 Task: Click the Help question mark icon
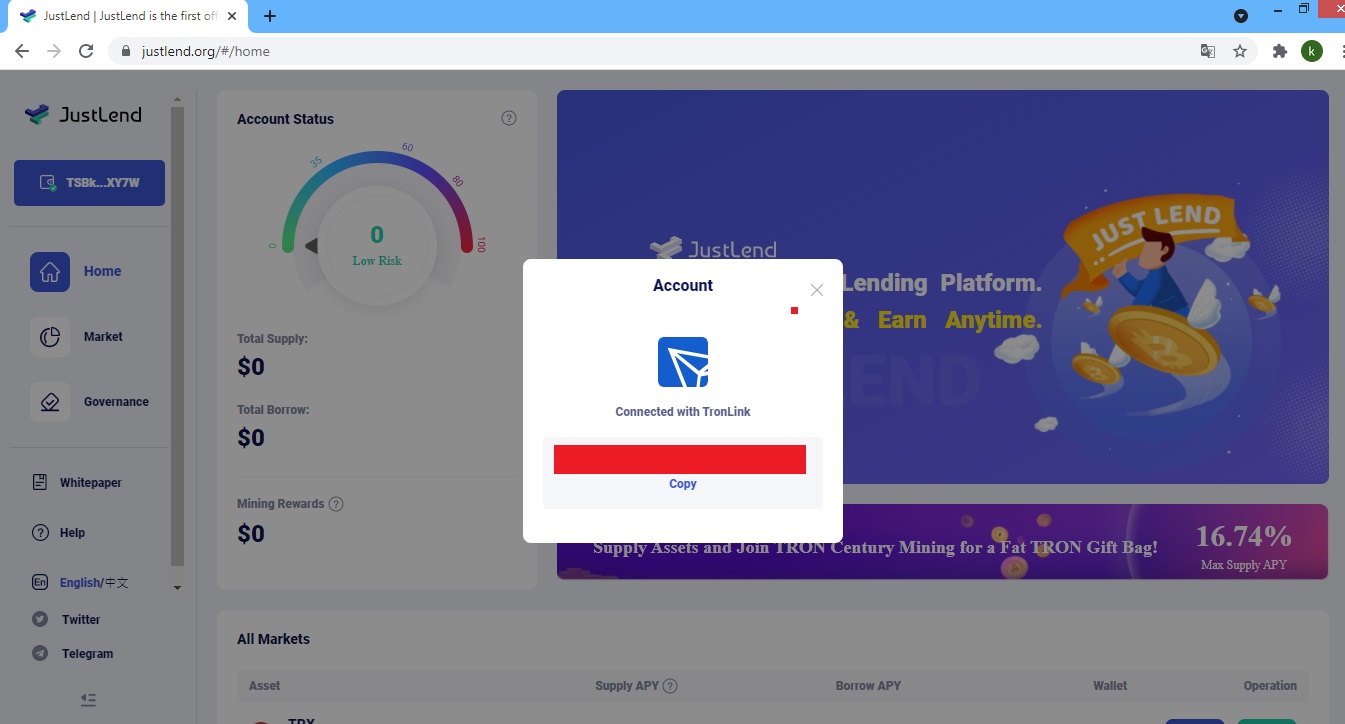coord(40,533)
